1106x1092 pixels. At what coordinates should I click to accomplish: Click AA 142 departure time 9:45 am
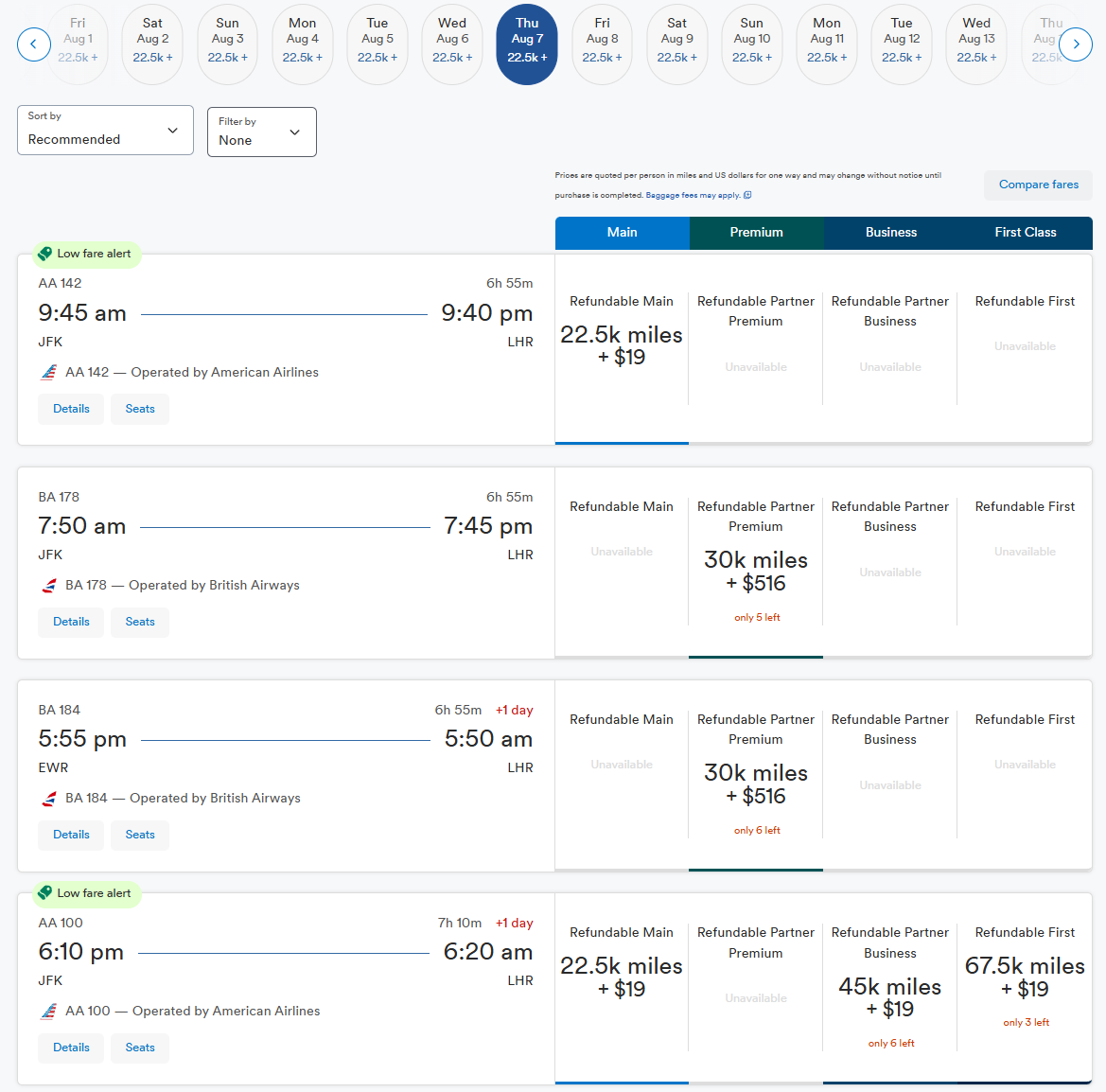(x=82, y=313)
